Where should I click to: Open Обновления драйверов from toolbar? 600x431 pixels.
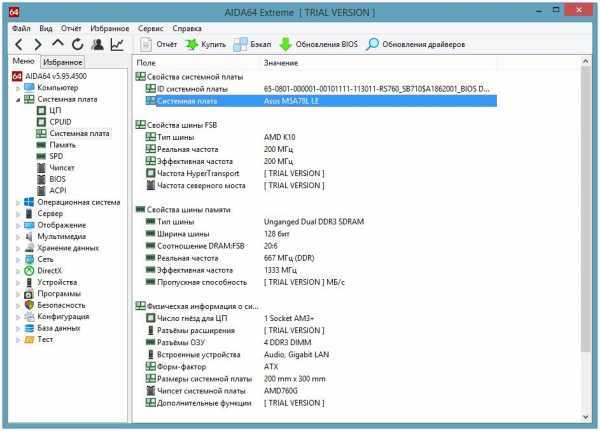416,44
